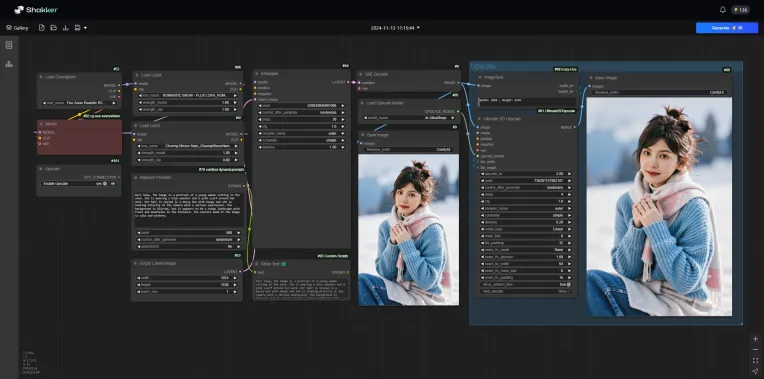Screen dimensions: 764x379
Task: Click the KSampler seed field
Action: click(302, 105)
